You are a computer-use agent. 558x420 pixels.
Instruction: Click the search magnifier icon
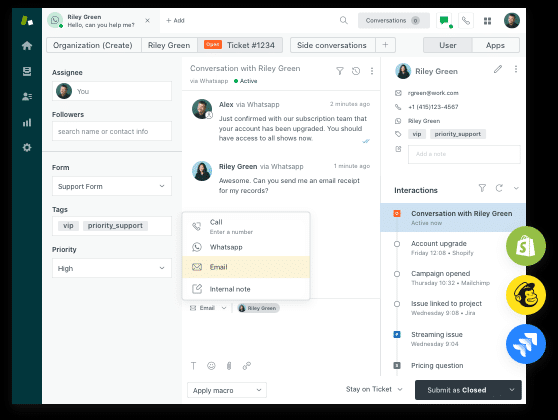tap(343, 20)
